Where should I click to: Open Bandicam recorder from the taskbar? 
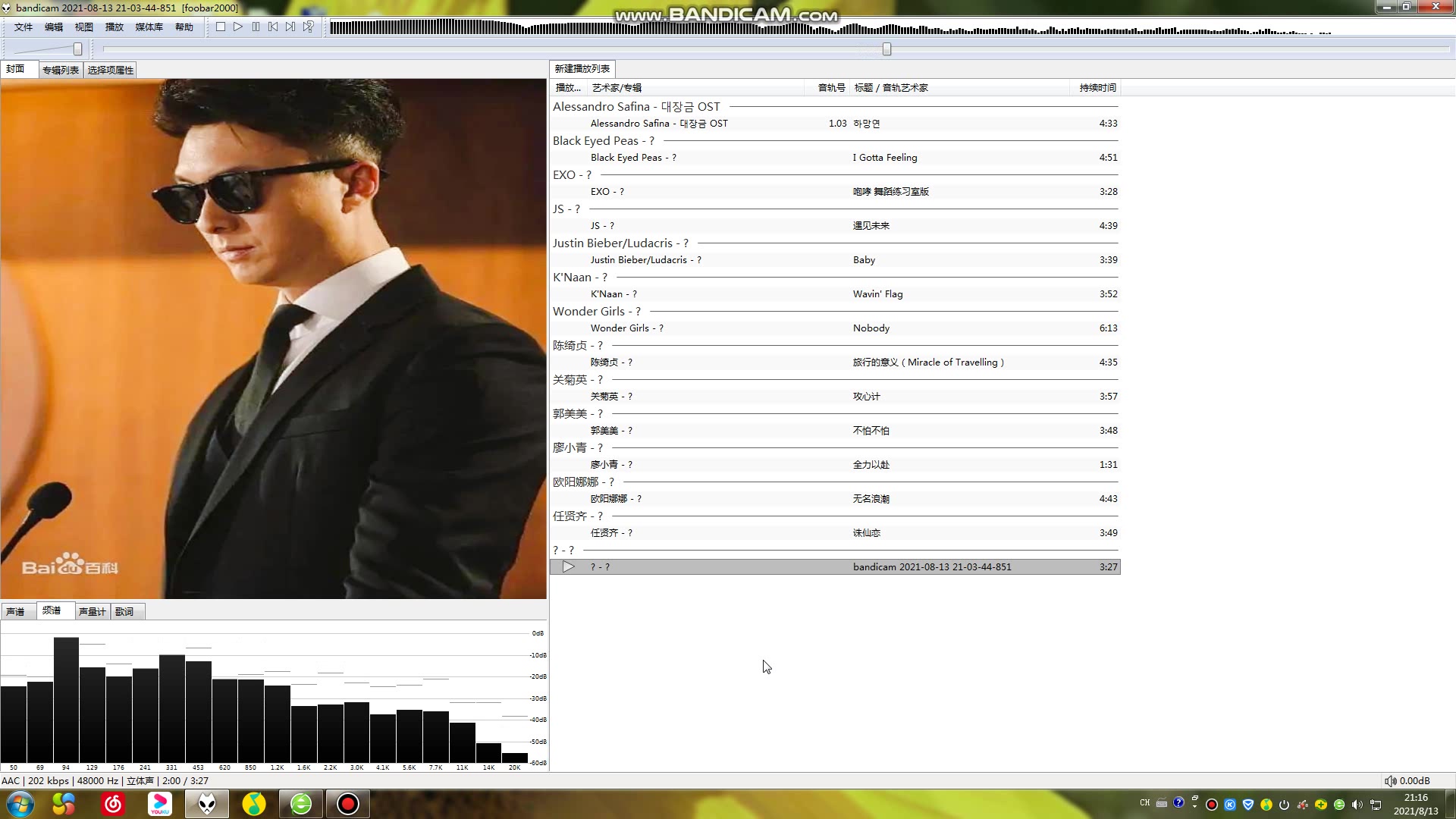[x=348, y=804]
